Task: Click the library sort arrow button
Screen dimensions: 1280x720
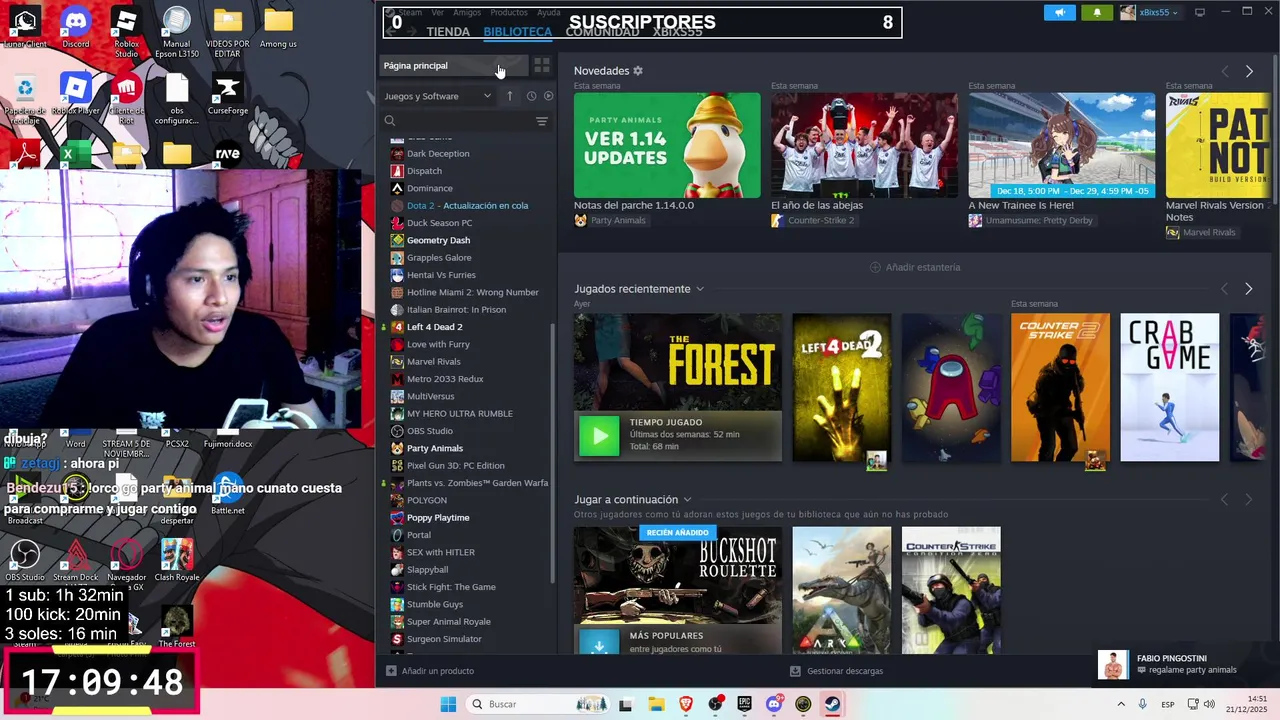Action: (x=509, y=96)
